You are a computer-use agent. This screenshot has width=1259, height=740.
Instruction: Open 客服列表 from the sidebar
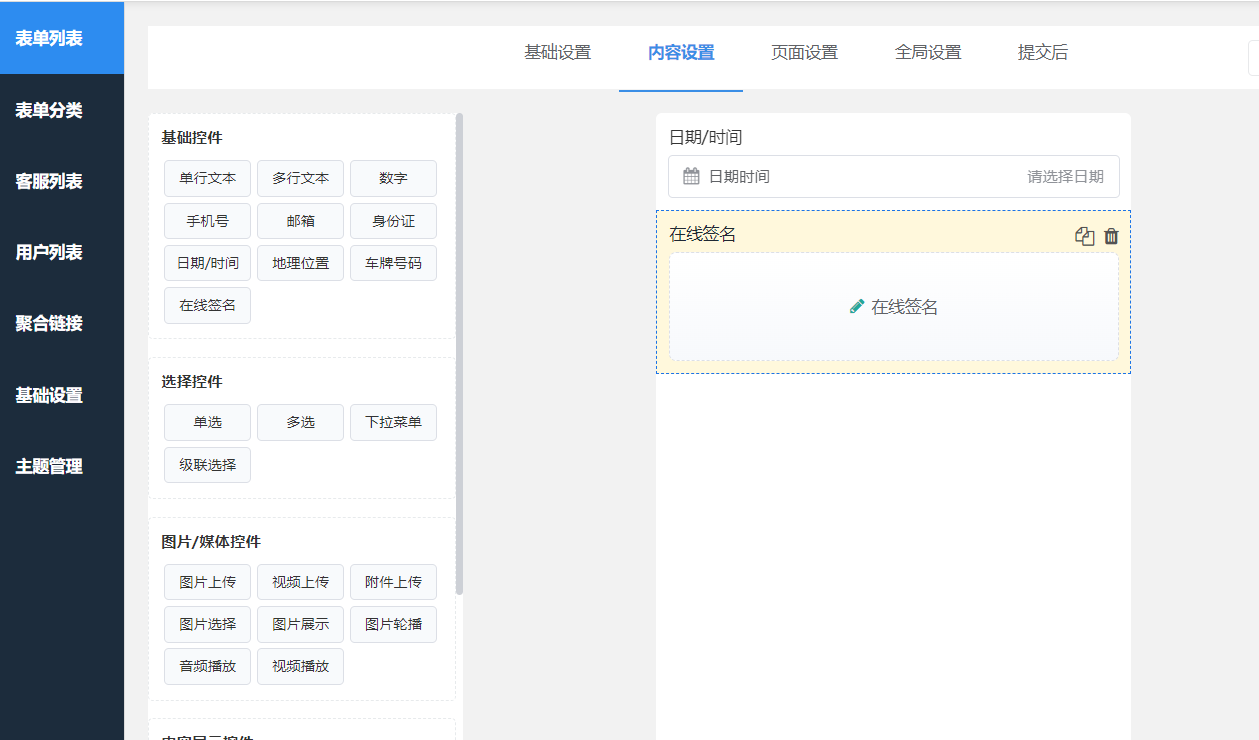click(x=49, y=182)
